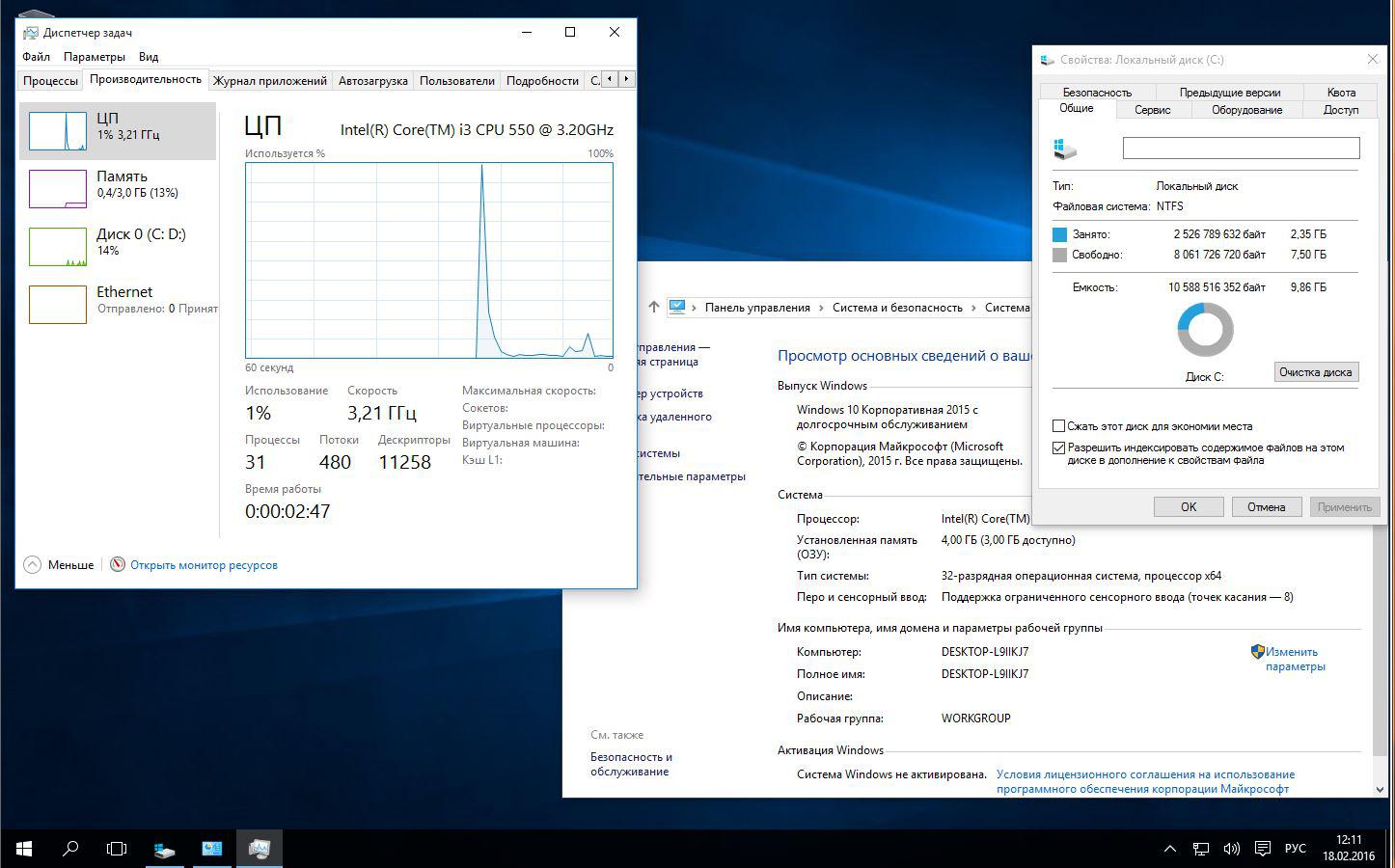Image resolution: width=1395 pixels, height=868 pixels.
Task: Collapse Task Manager with Меньше button
Action: tap(59, 565)
